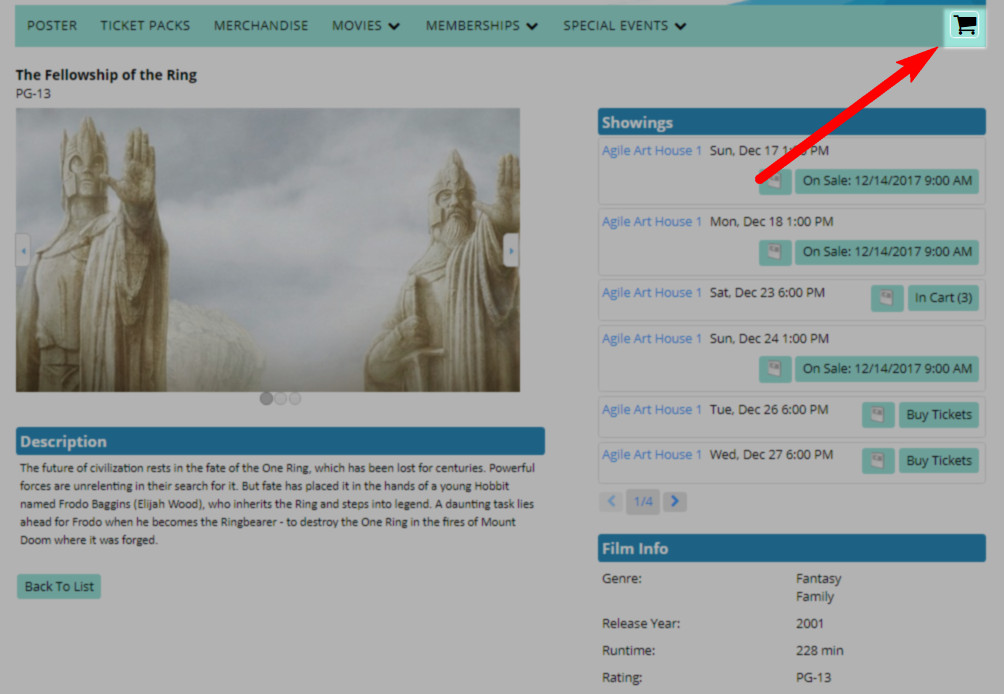Expand the Memberships dropdown menu
The height and width of the screenshot is (694, 1004).
(x=482, y=26)
